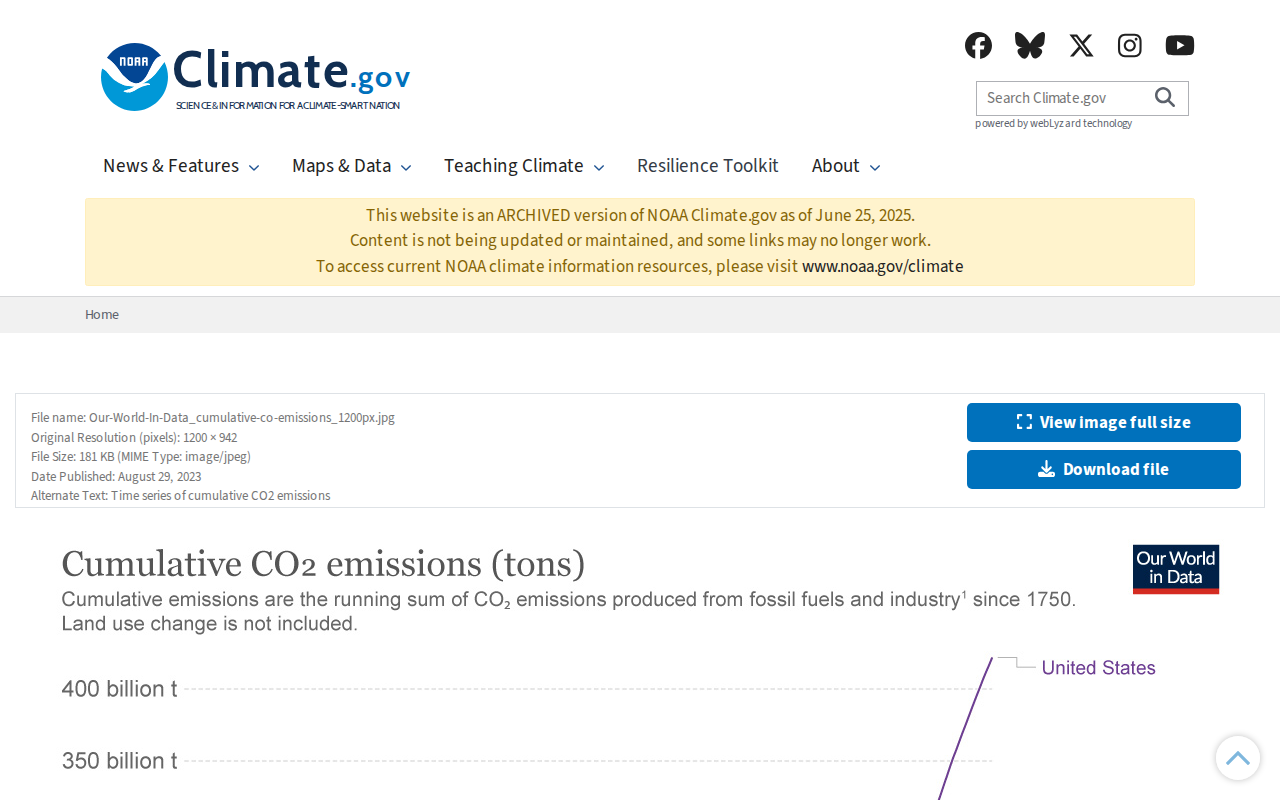Expand the Maps & Data menu

pos(351,165)
